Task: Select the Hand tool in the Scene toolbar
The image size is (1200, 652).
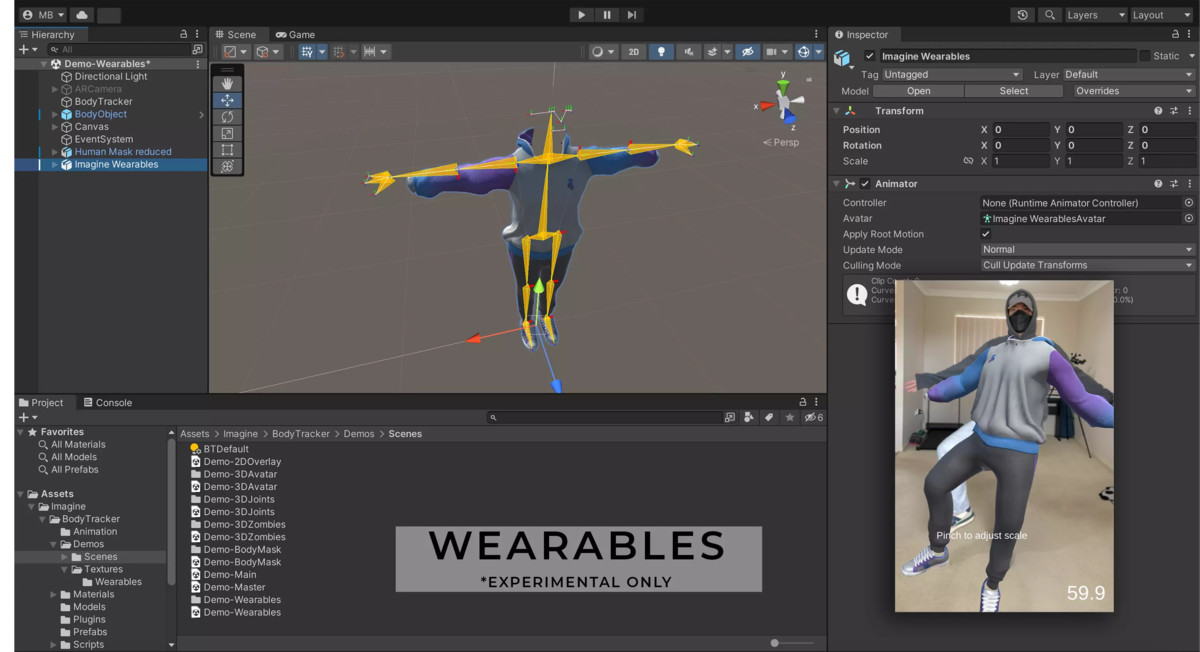Action: click(228, 82)
